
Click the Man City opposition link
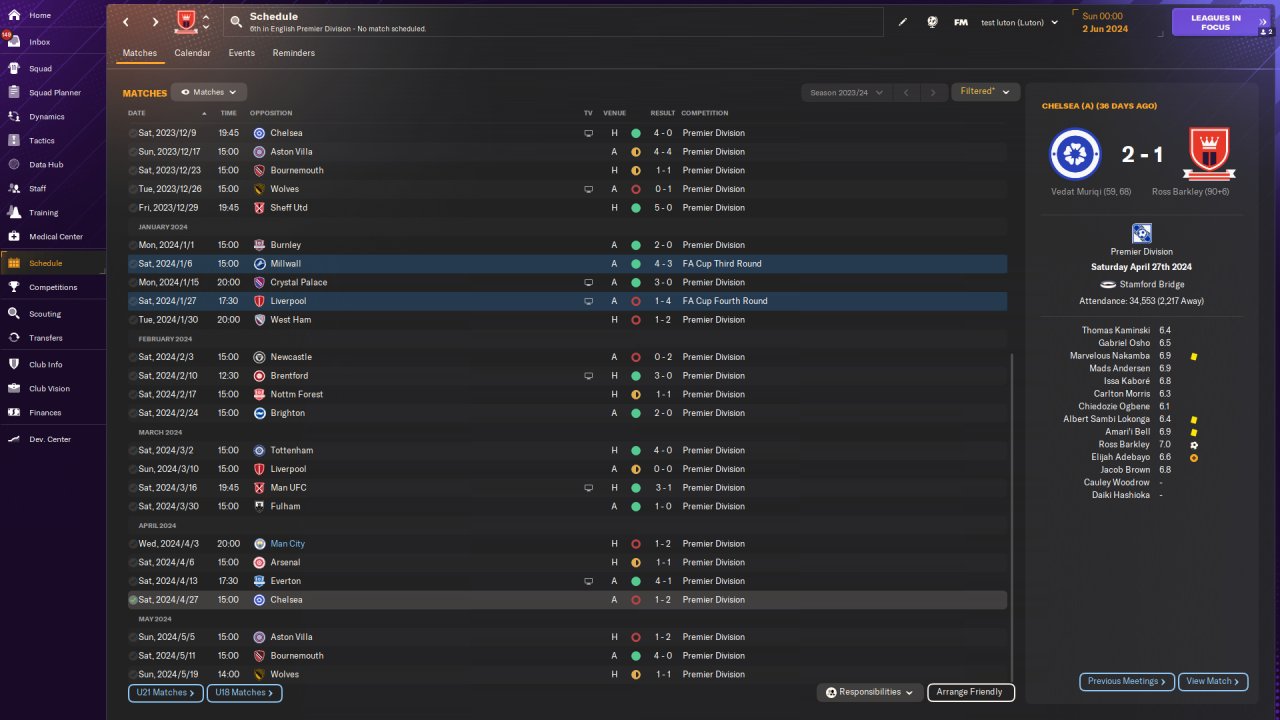point(287,544)
